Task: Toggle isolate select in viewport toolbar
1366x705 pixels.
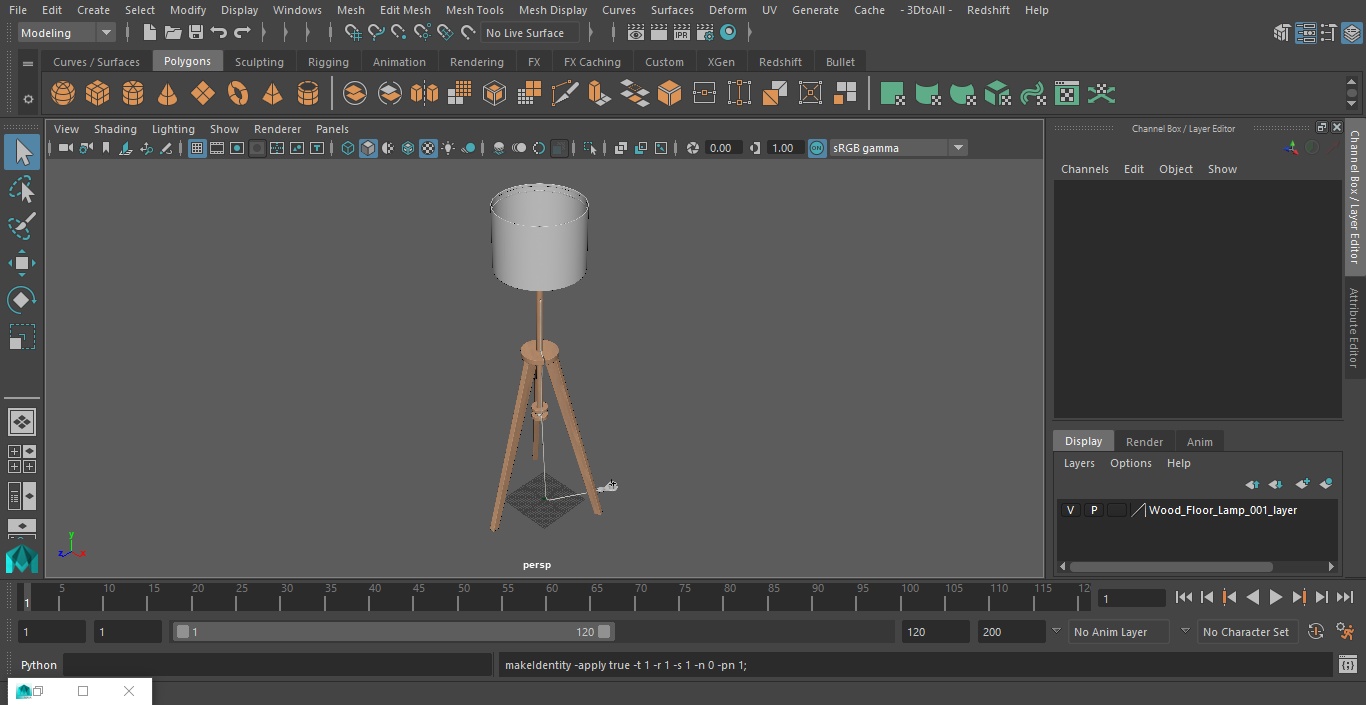Action: coord(590,148)
